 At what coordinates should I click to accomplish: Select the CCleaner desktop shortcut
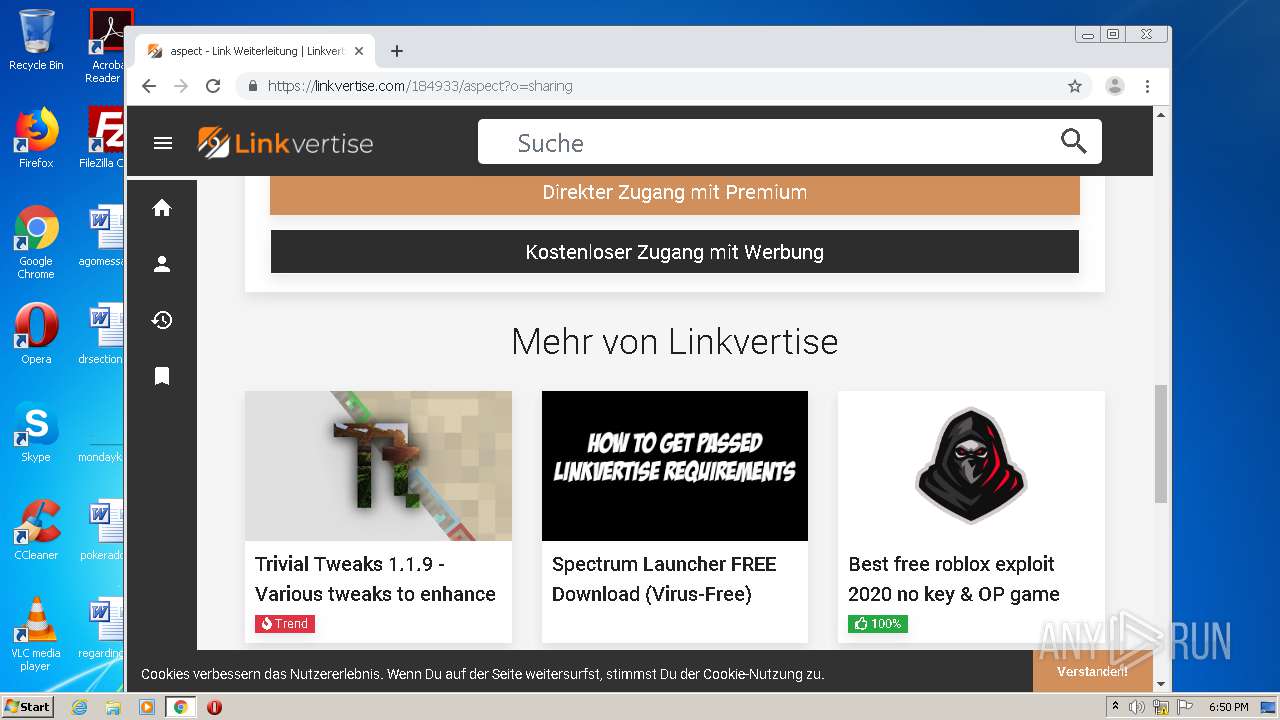pos(36,530)
